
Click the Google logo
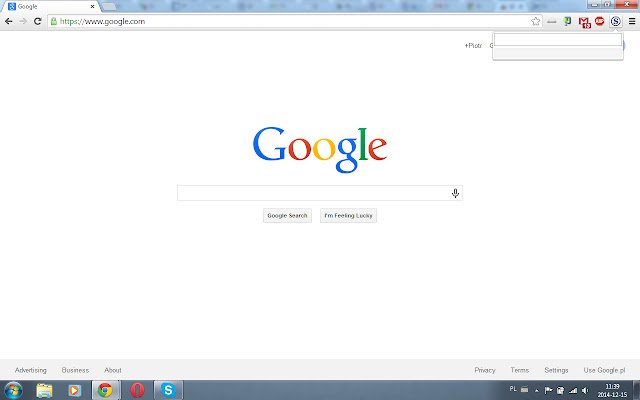tap(320, 149)
